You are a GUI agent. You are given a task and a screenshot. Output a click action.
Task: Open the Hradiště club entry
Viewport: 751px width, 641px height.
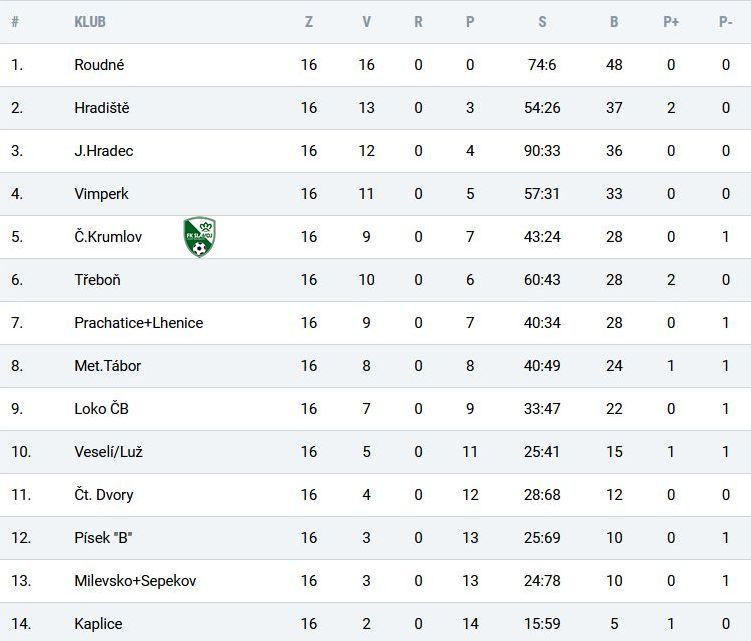[x=102, y=108]
